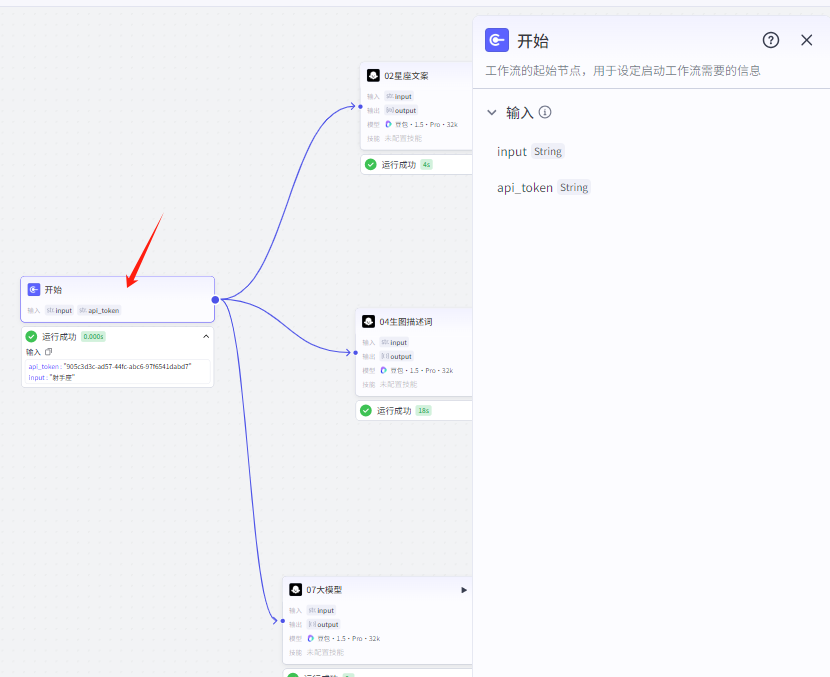Click the 开始 node icon on the canvas
The image size is (830, 677).
[34, 290]
